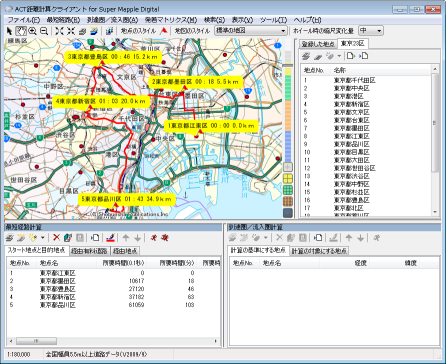Expand dropdown arrow in 東京23区 panel toolbar
This screenshot has height=364, width=446.
tap(339, 56)
